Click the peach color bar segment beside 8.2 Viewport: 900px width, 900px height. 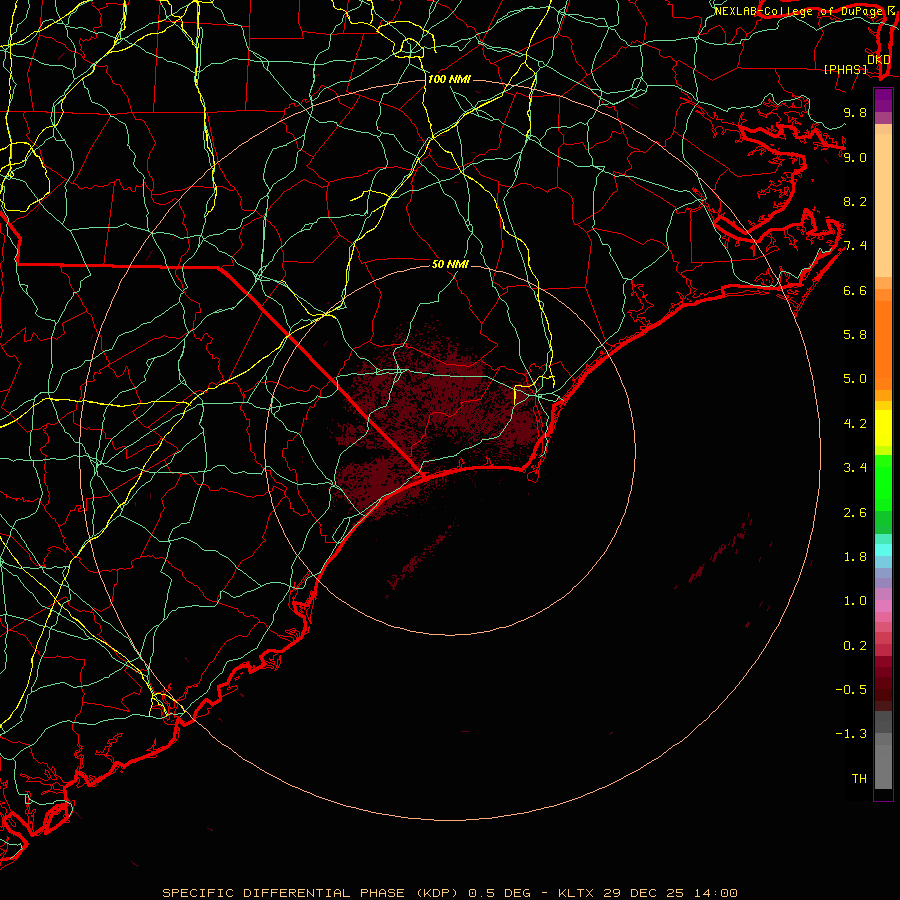coord(883,205)
